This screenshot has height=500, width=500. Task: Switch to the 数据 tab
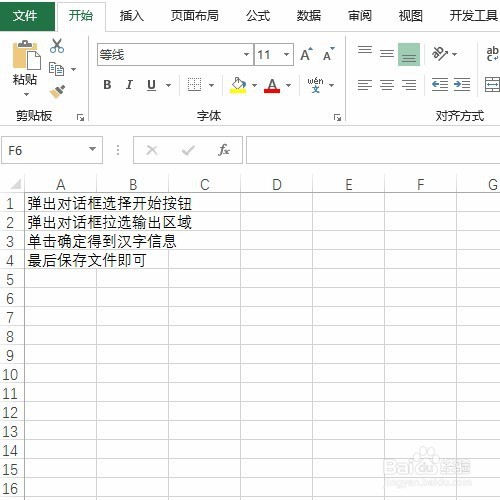tap(309, 15)
